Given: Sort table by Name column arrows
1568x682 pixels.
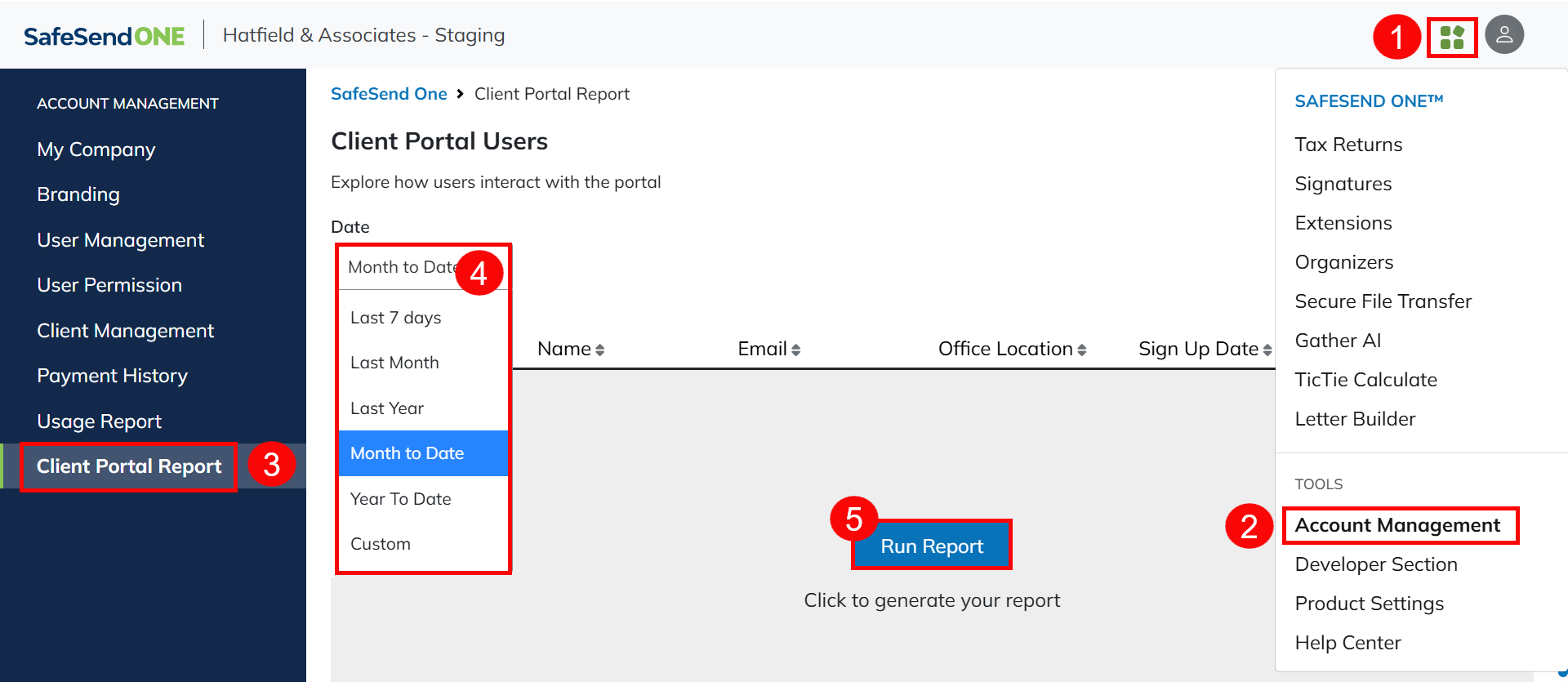Looking at the screenshot, I should (x=599, y=350).
